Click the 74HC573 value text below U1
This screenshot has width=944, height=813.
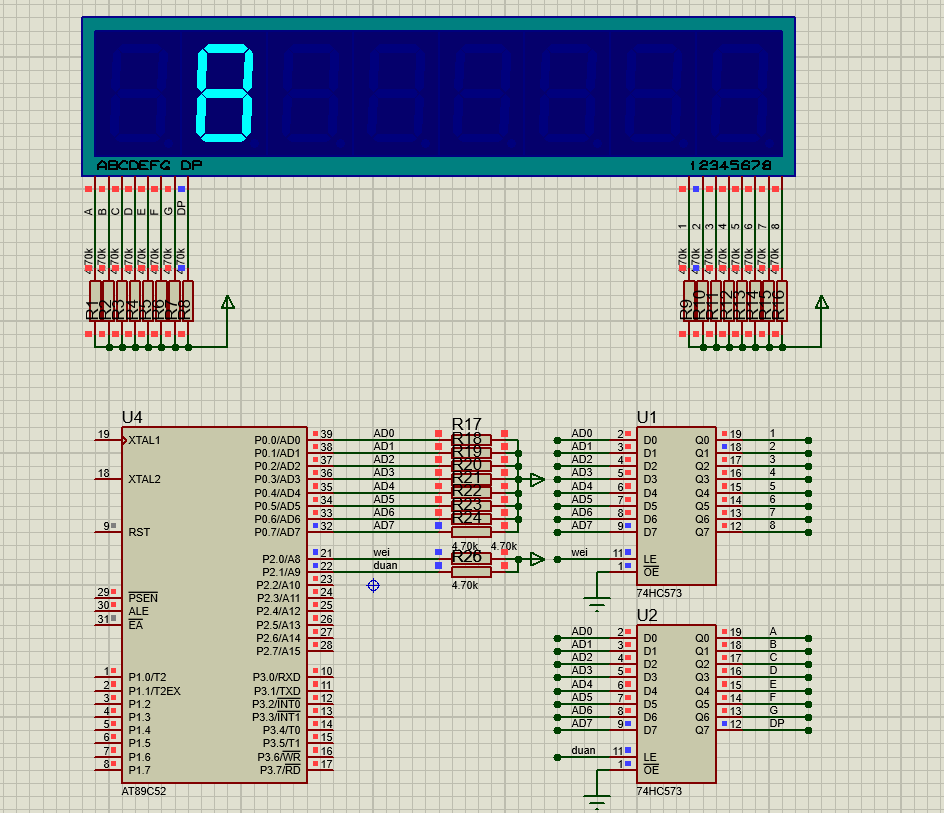[659, 593]
